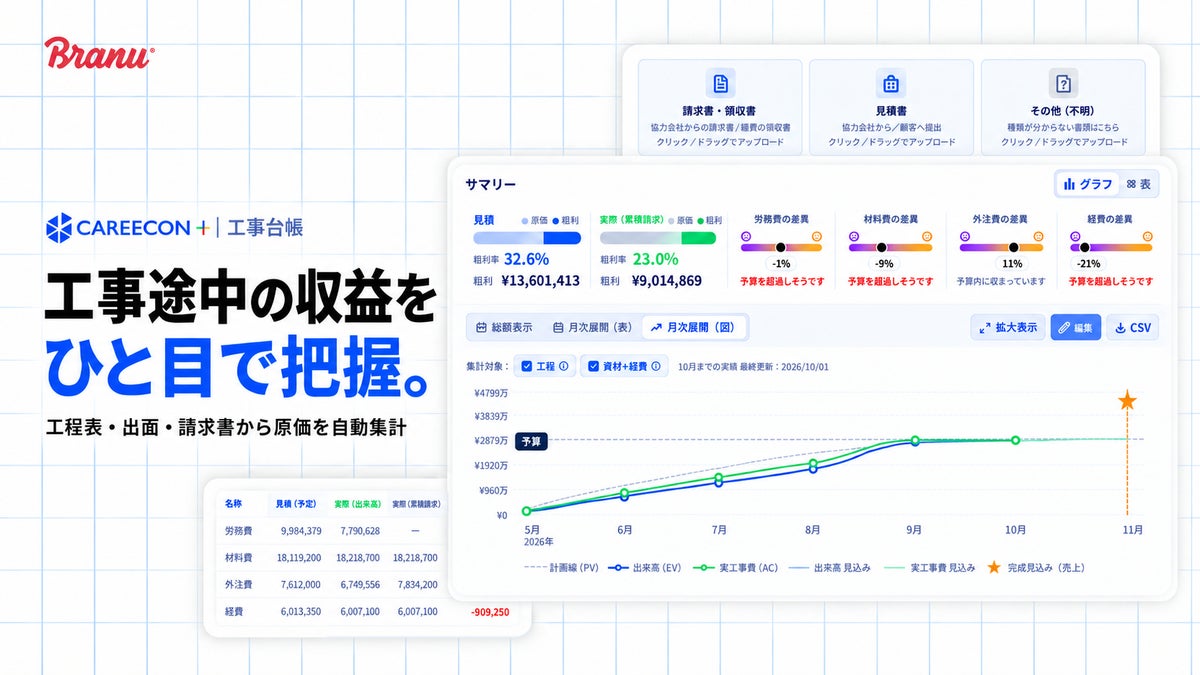Toggle the 工程 checkbox

(526, 366)
